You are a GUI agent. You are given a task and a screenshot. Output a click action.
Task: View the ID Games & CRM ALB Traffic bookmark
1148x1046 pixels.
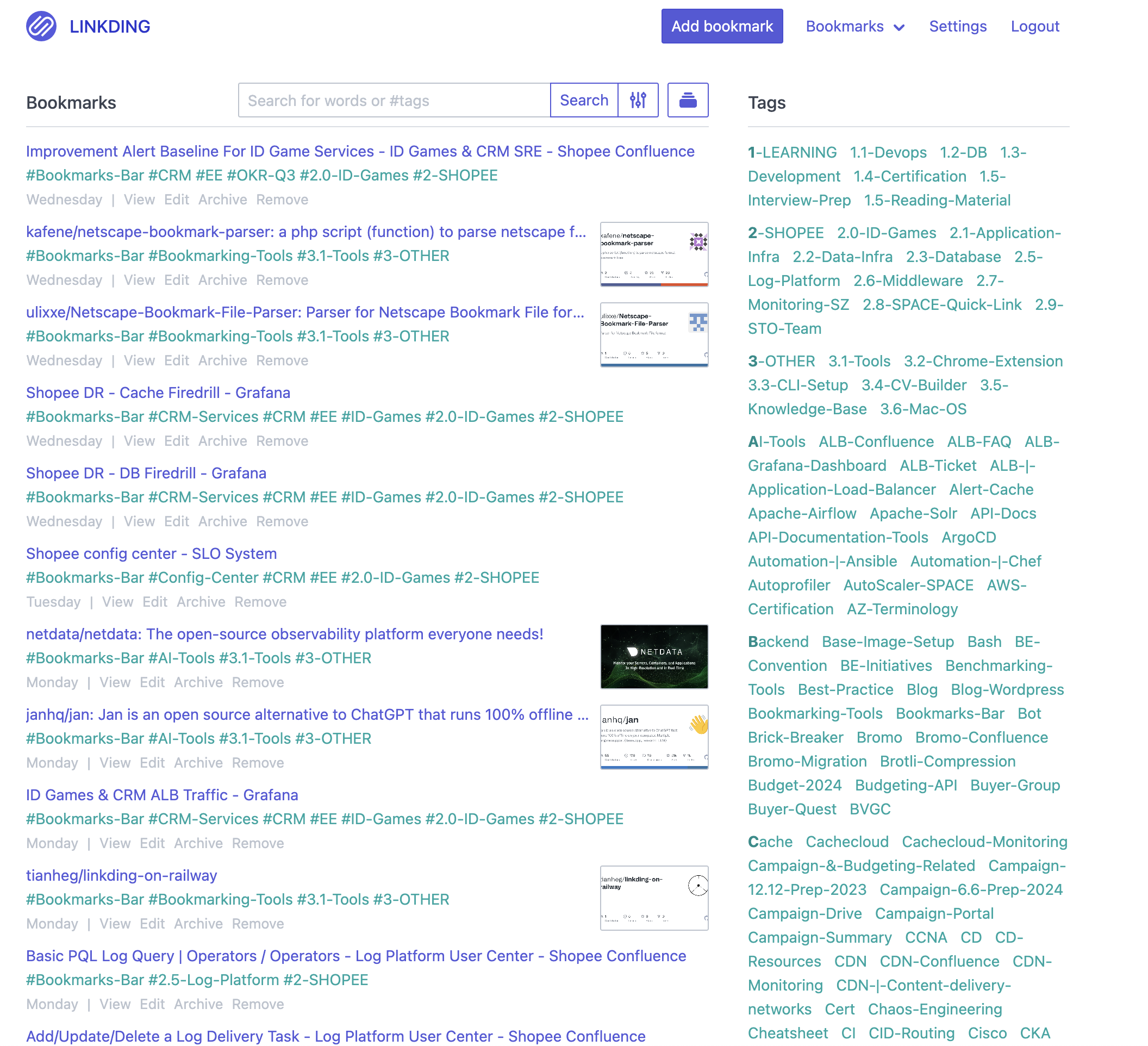[x=115, y=843]
